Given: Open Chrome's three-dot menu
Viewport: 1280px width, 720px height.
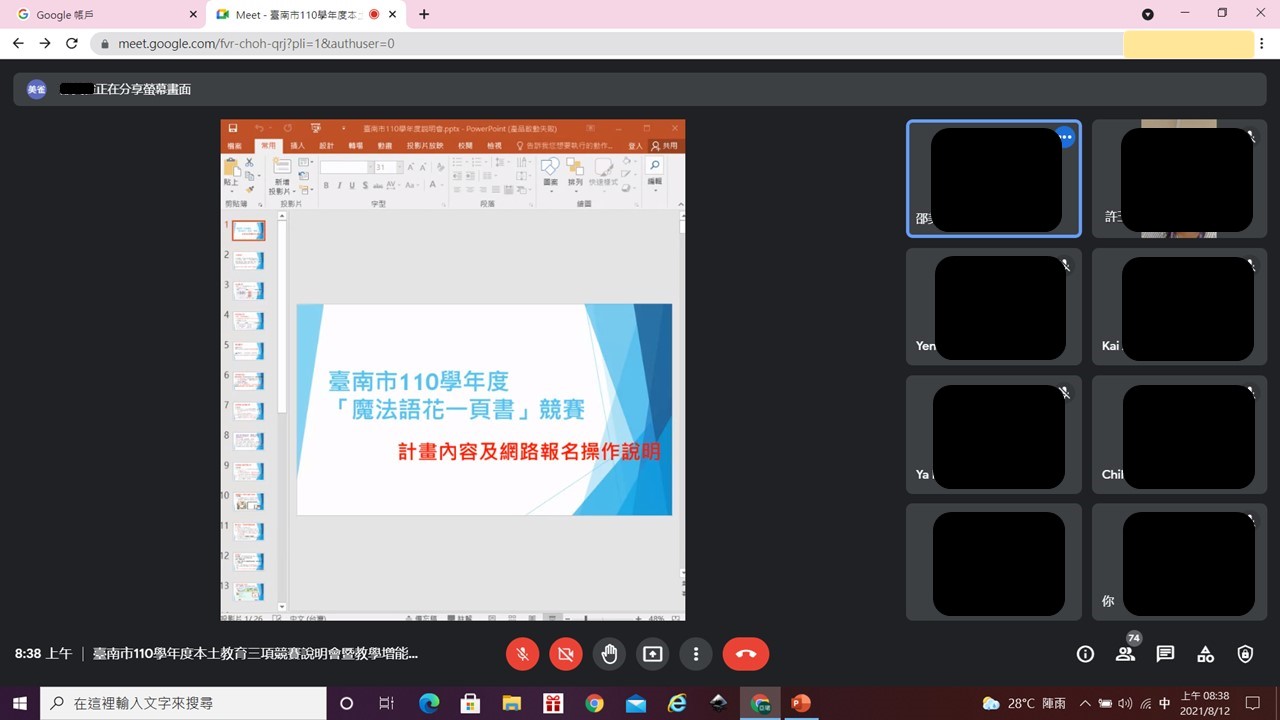Looking at the screenshot, I should tap(1263, 44).
